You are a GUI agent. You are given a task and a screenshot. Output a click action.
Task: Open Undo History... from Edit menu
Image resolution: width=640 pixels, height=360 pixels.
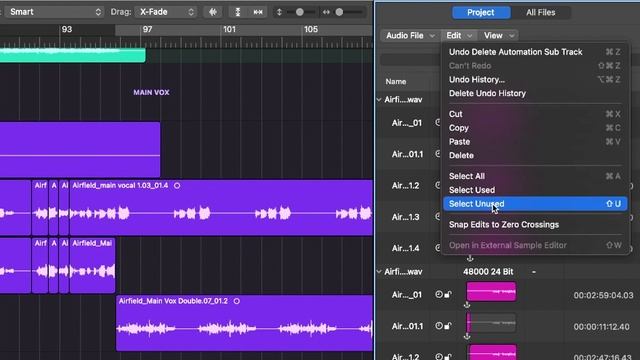pos(535,80)
